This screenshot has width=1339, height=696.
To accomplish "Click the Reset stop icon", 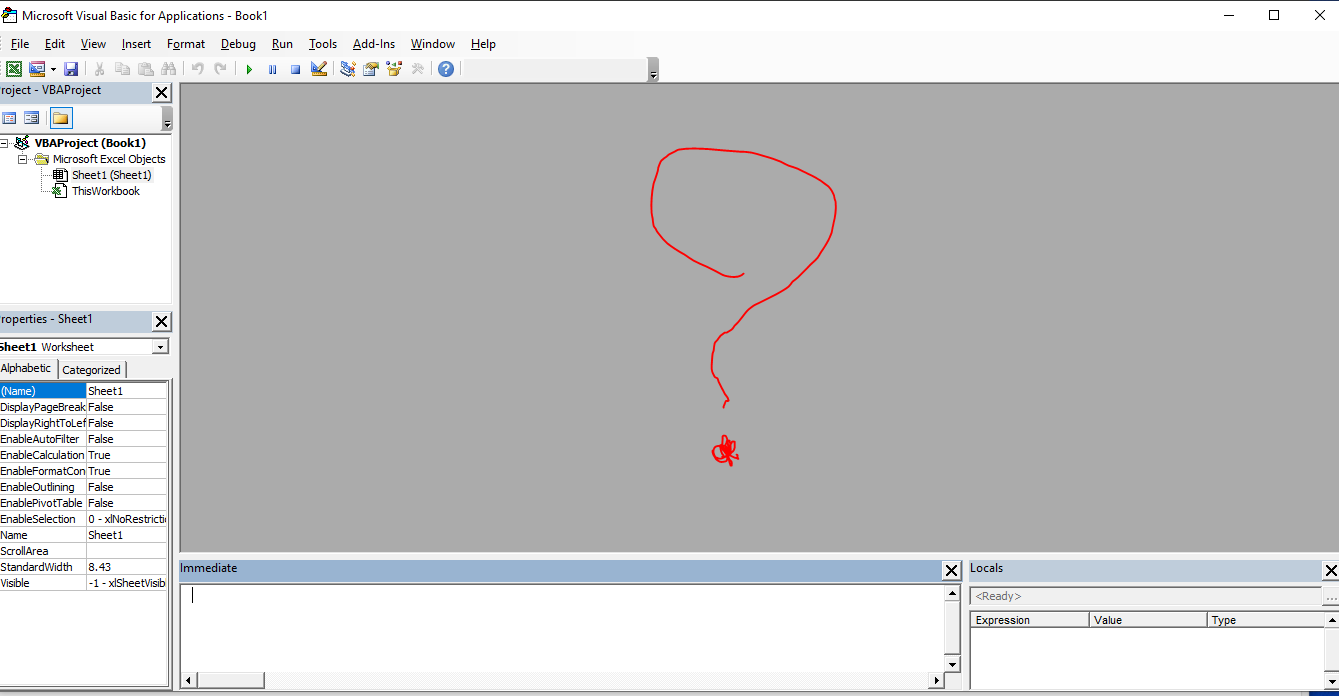I will 295,69.
